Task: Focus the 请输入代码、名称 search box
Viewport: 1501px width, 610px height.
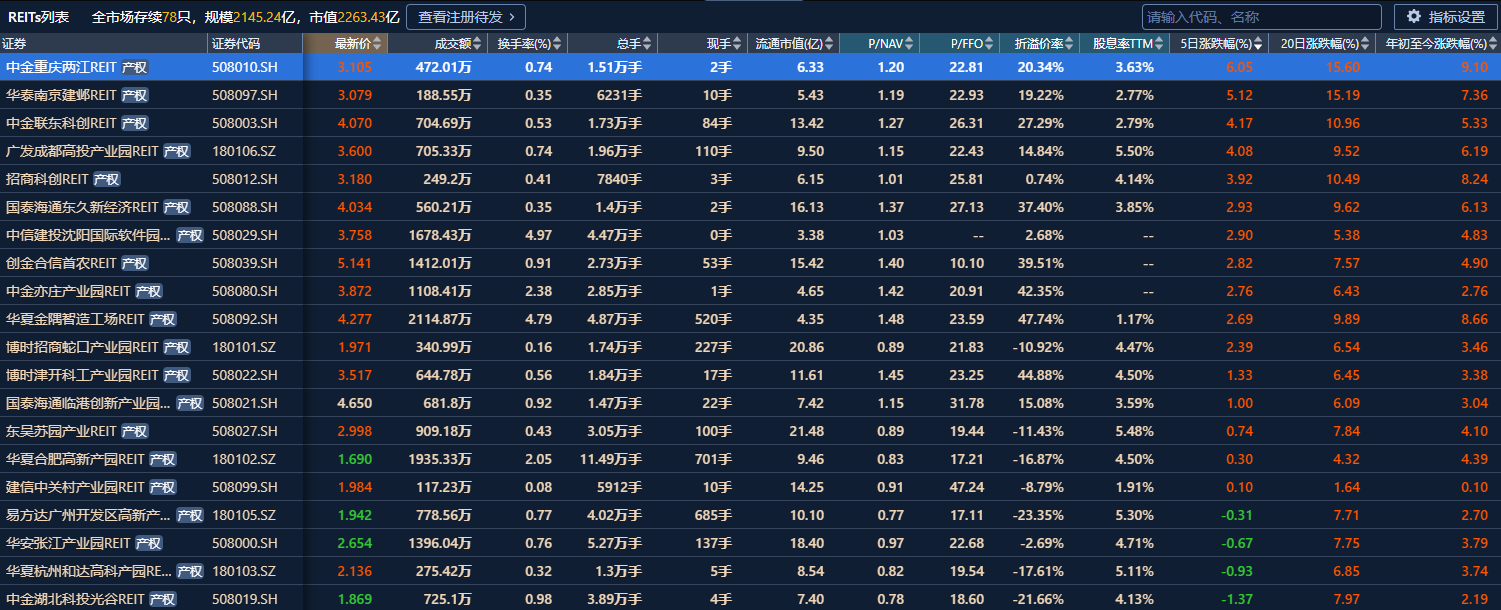Action: tap(1262, 17)
